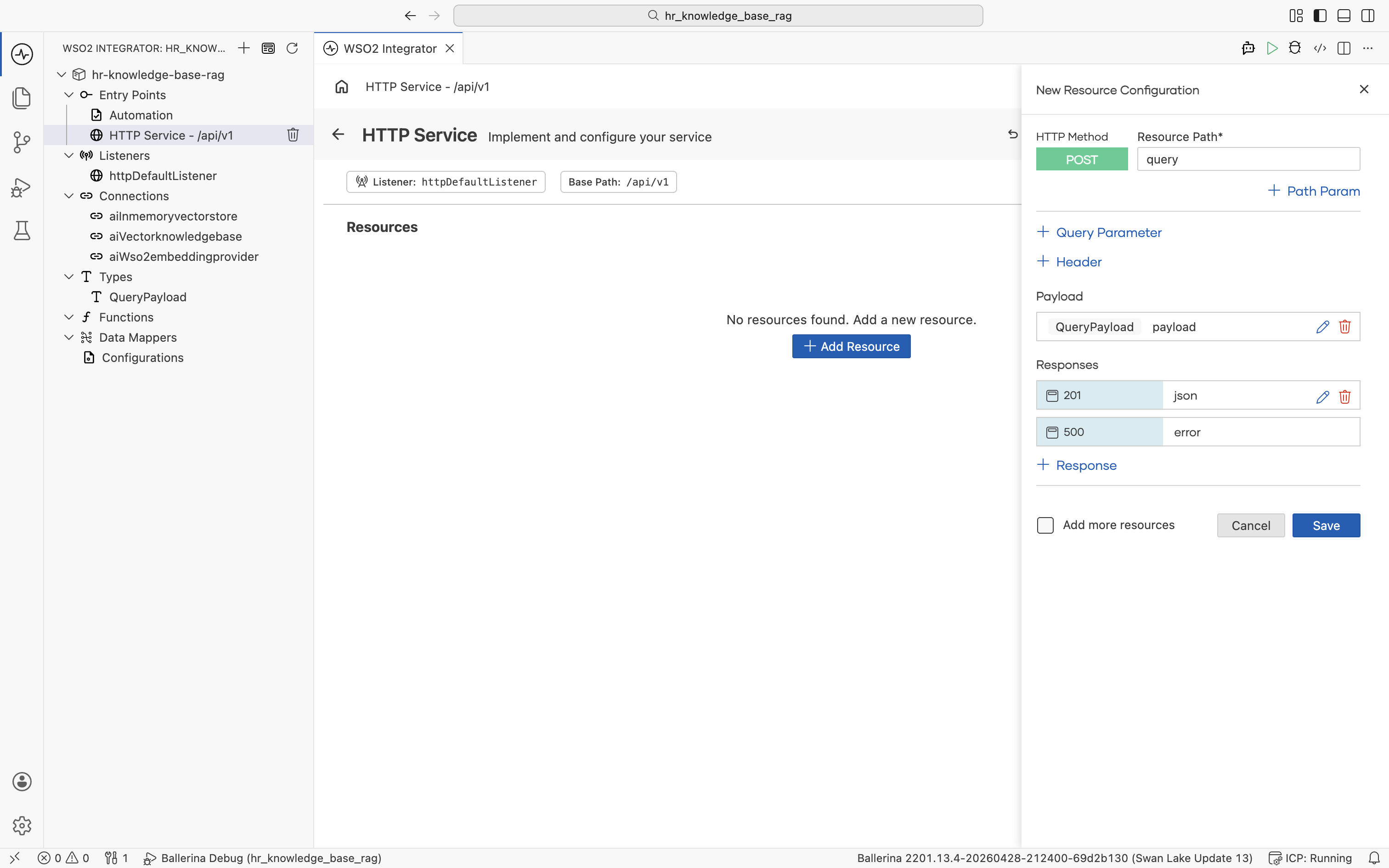1389x868 pixels.
Task: Collapse the hr-knowledge-base-rag project node
Action: pyautogui.click(x=62, y=74)
